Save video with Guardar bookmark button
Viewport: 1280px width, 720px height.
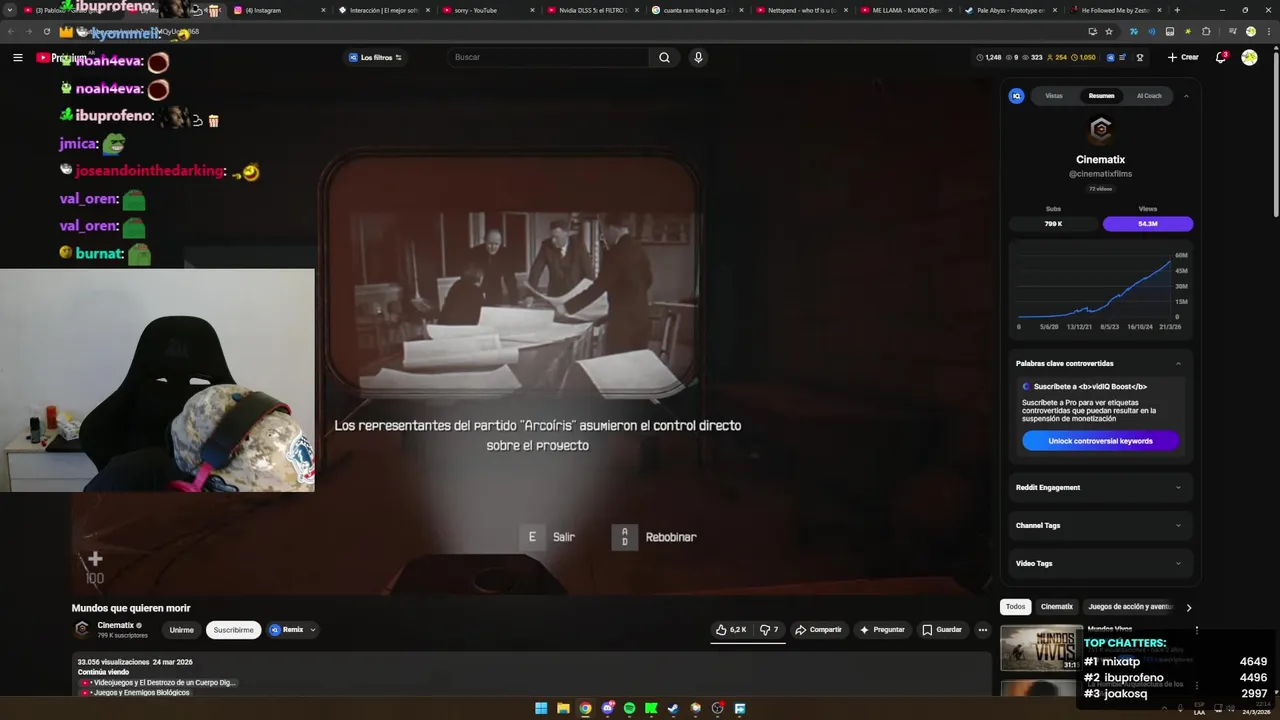pos(942,630)
